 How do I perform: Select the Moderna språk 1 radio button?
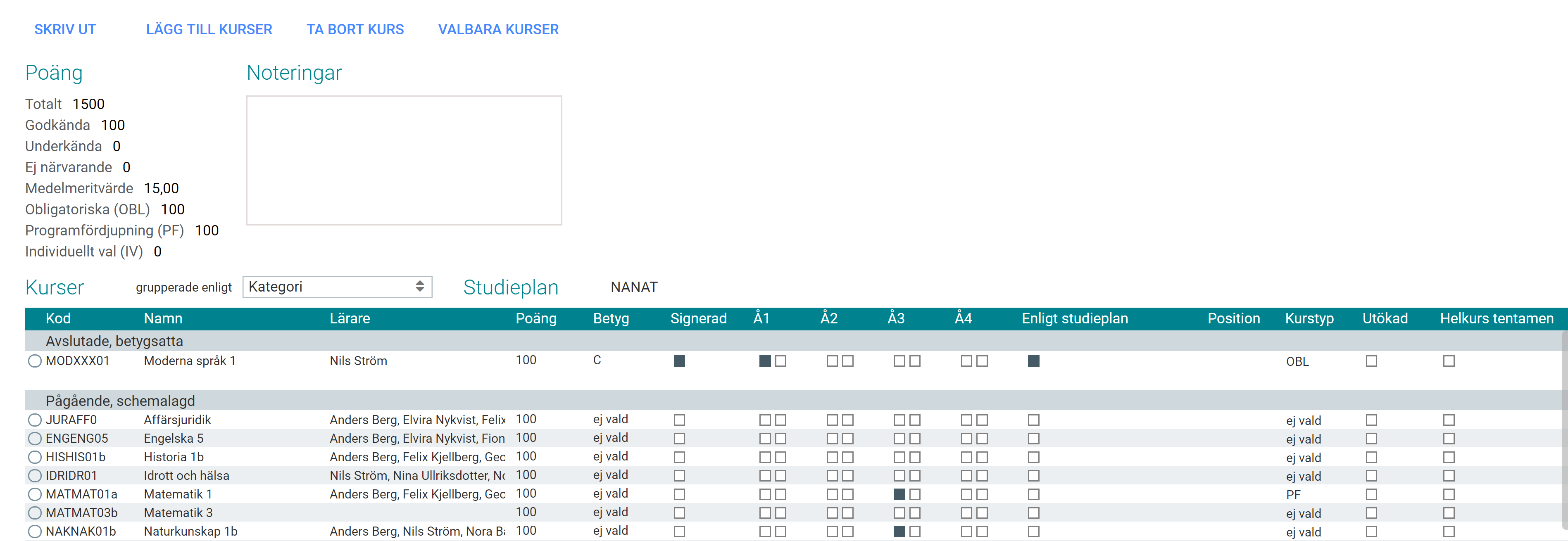point(35,361)
